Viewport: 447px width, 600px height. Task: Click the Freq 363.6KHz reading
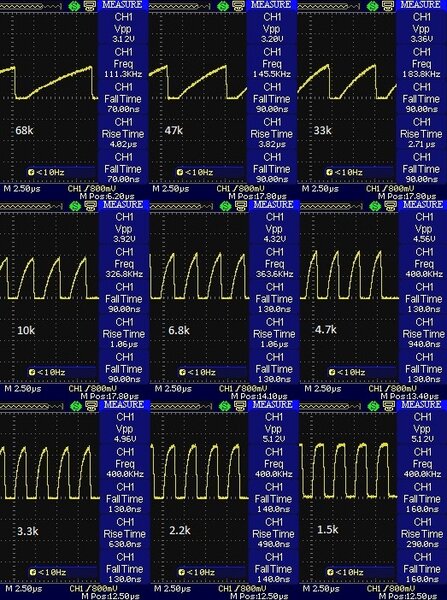pos(274,274)
